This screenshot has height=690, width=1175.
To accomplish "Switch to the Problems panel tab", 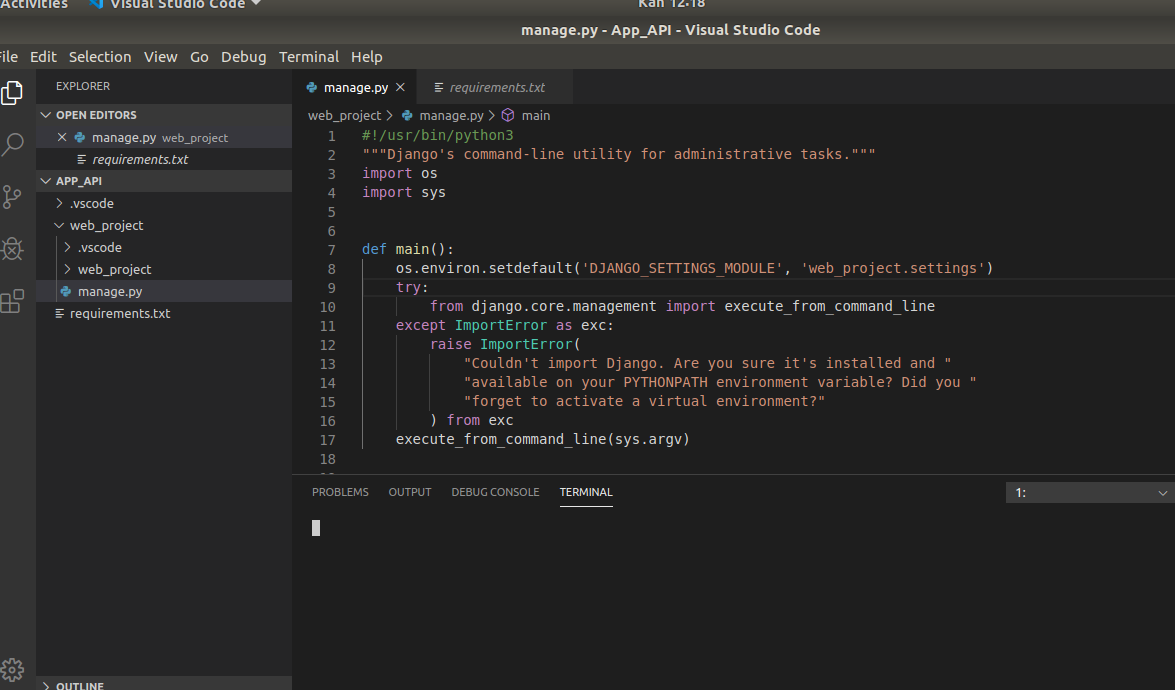I will [340, 492].
